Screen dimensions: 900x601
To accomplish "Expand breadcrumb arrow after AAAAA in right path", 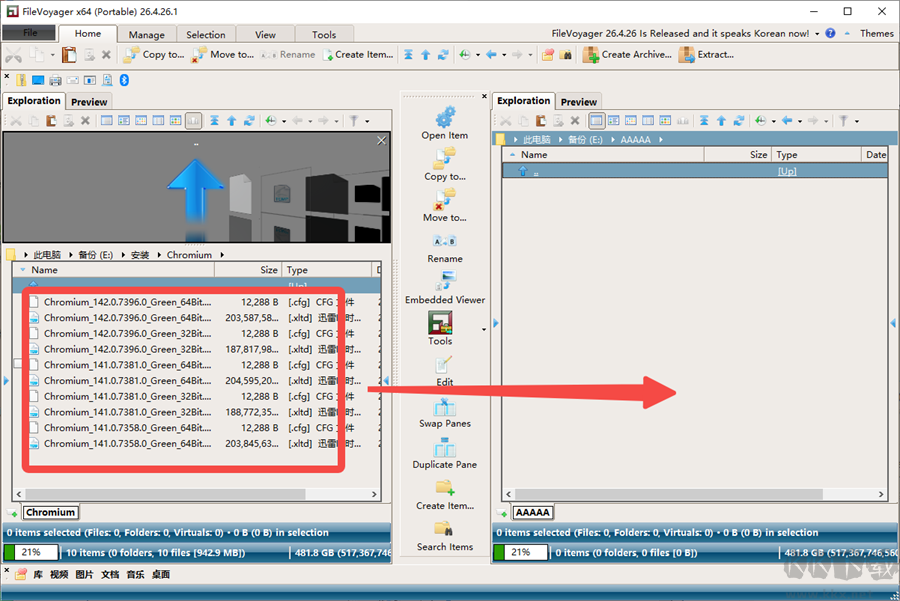I will pos(661,139).
